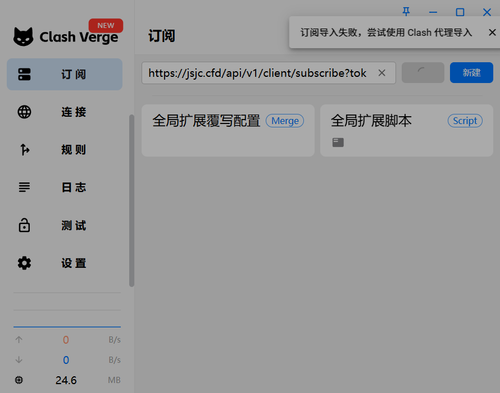This screenshot has height=393, width=500.
Task: Click the download arrow traffic icon
Action: [19, 360]
